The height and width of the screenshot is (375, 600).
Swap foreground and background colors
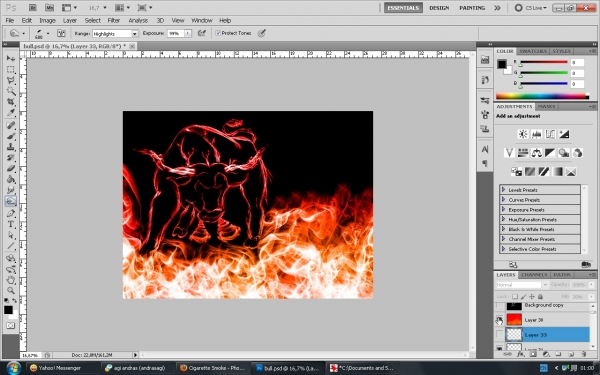pyautogui.click(x=15, y=301)
